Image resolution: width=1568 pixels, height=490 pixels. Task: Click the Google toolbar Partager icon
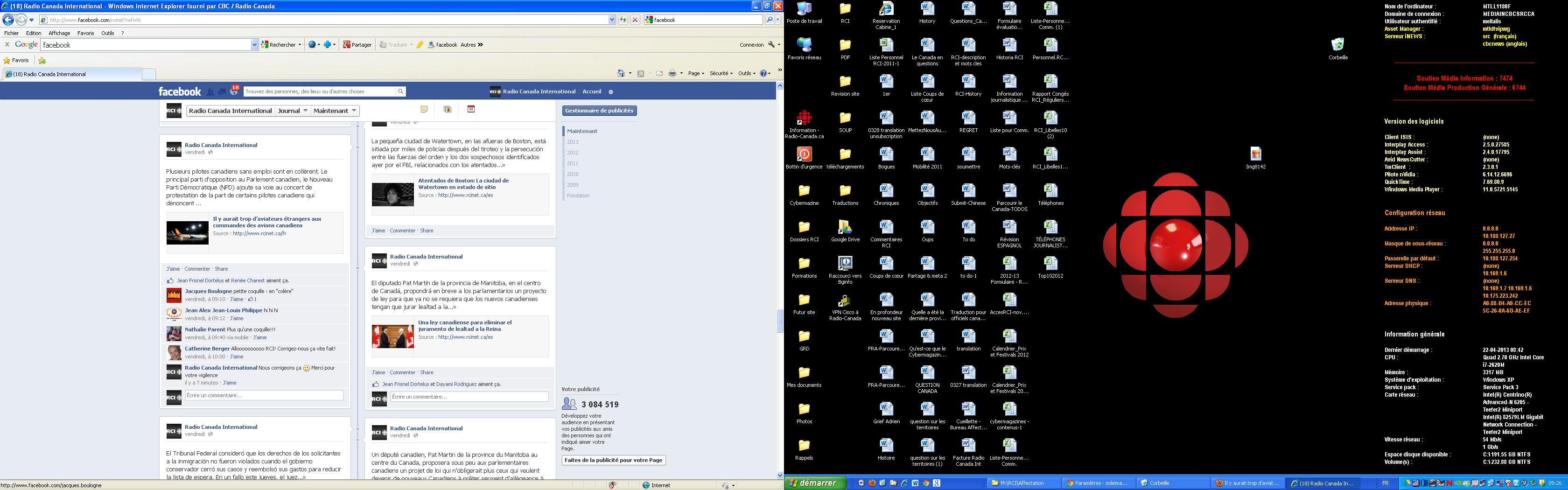(x=357, y=44)
